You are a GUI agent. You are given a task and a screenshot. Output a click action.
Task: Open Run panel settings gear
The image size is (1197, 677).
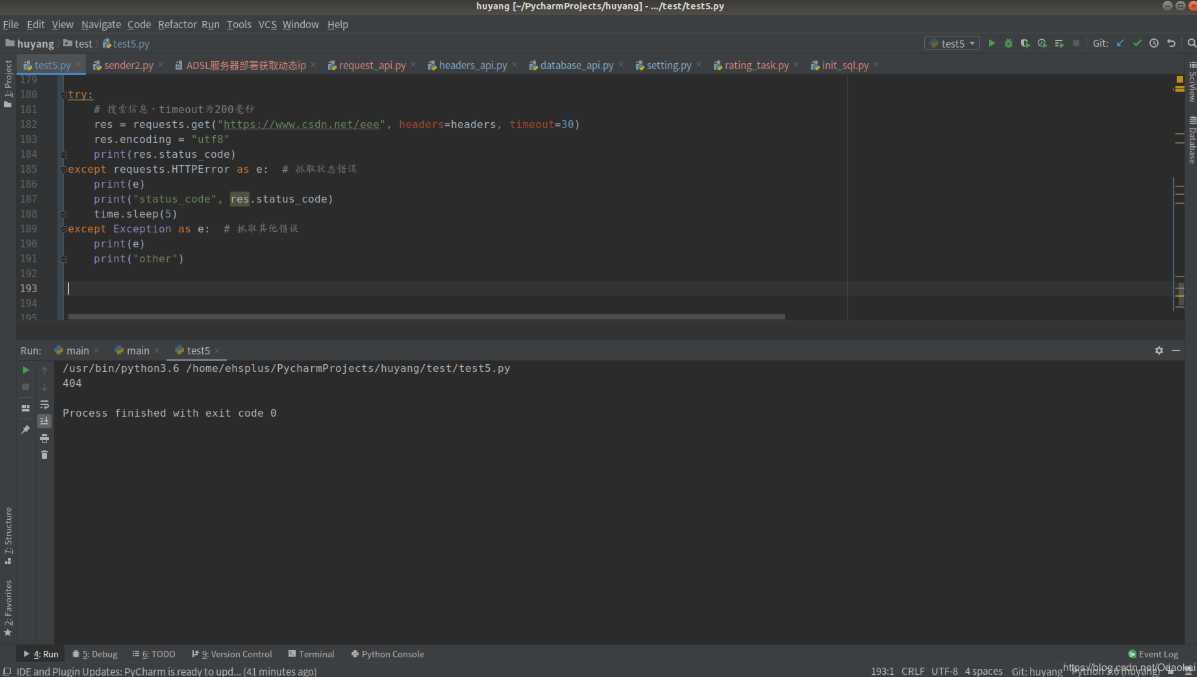pos(1159,351)
